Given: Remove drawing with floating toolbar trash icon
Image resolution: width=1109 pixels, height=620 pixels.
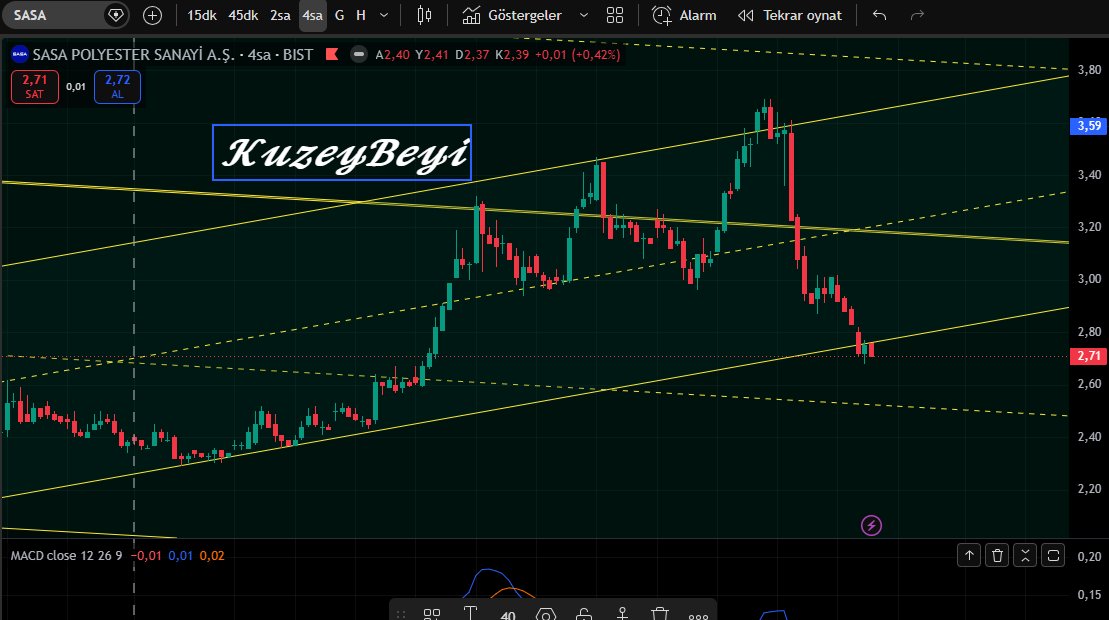Looking at the screenshot, I should pyautogui.click(x=660, y=614).
